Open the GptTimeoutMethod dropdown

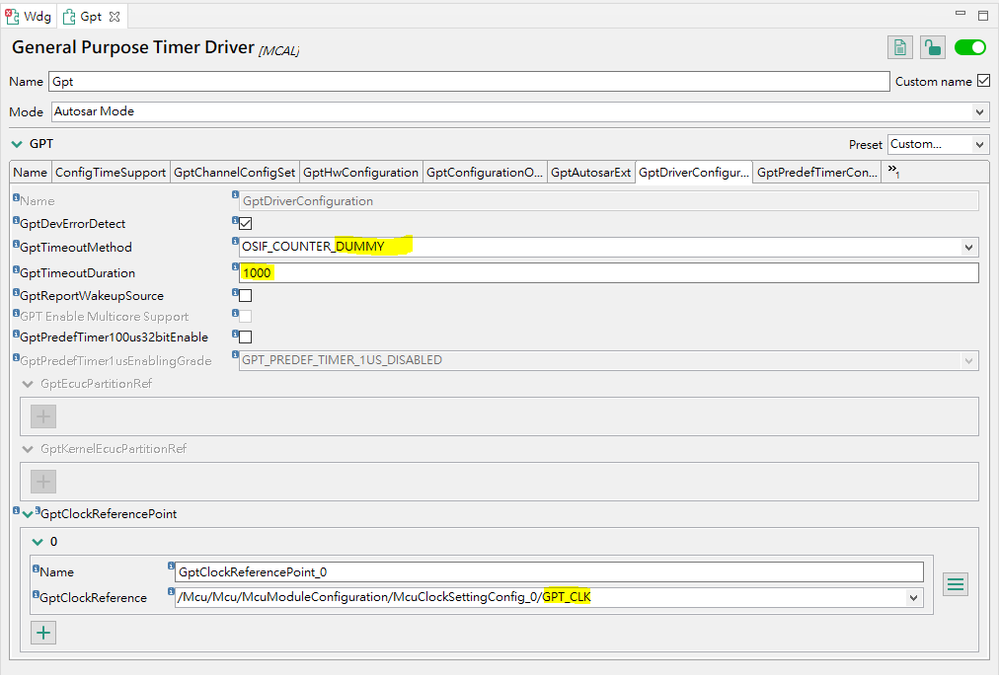[608, 247]
